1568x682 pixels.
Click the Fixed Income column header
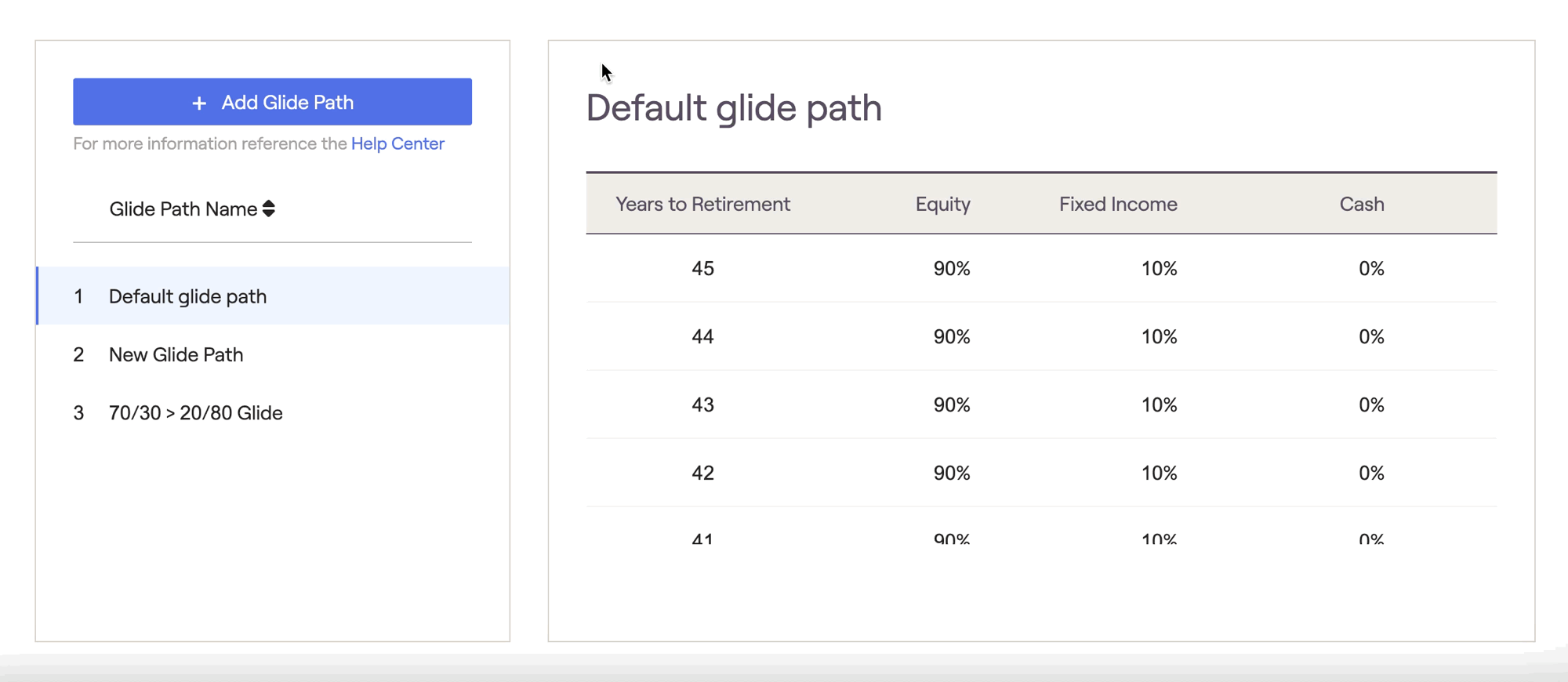pos(1118,204)
